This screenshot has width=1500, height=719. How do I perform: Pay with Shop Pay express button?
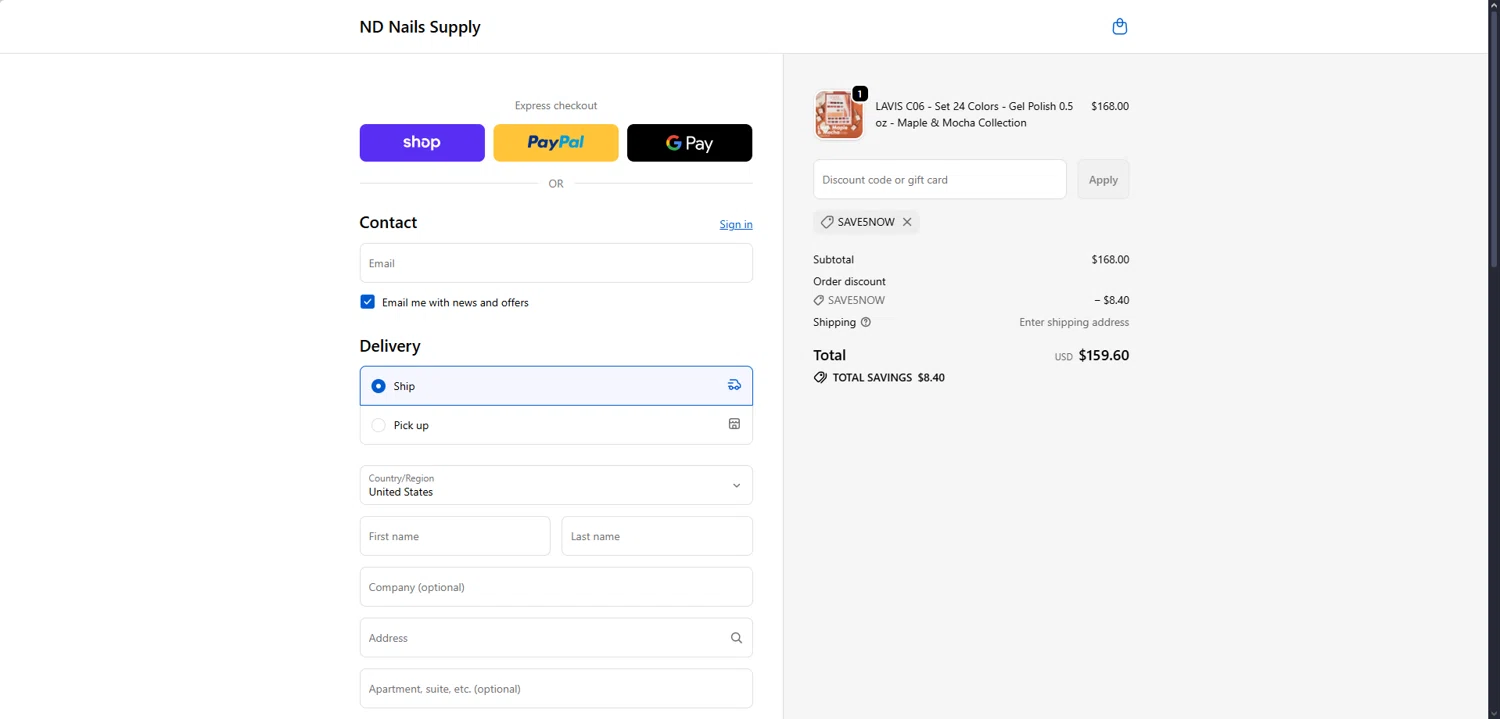click(x=422, y=143)
